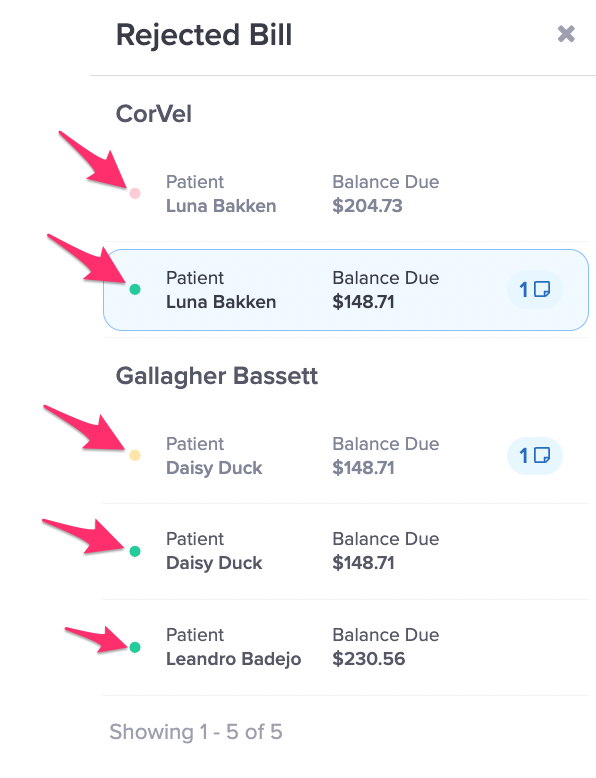596x778 pixels.
Task: Click pink status dot for Luna Bakken $204.73
Action: click(x=134, y=194)
